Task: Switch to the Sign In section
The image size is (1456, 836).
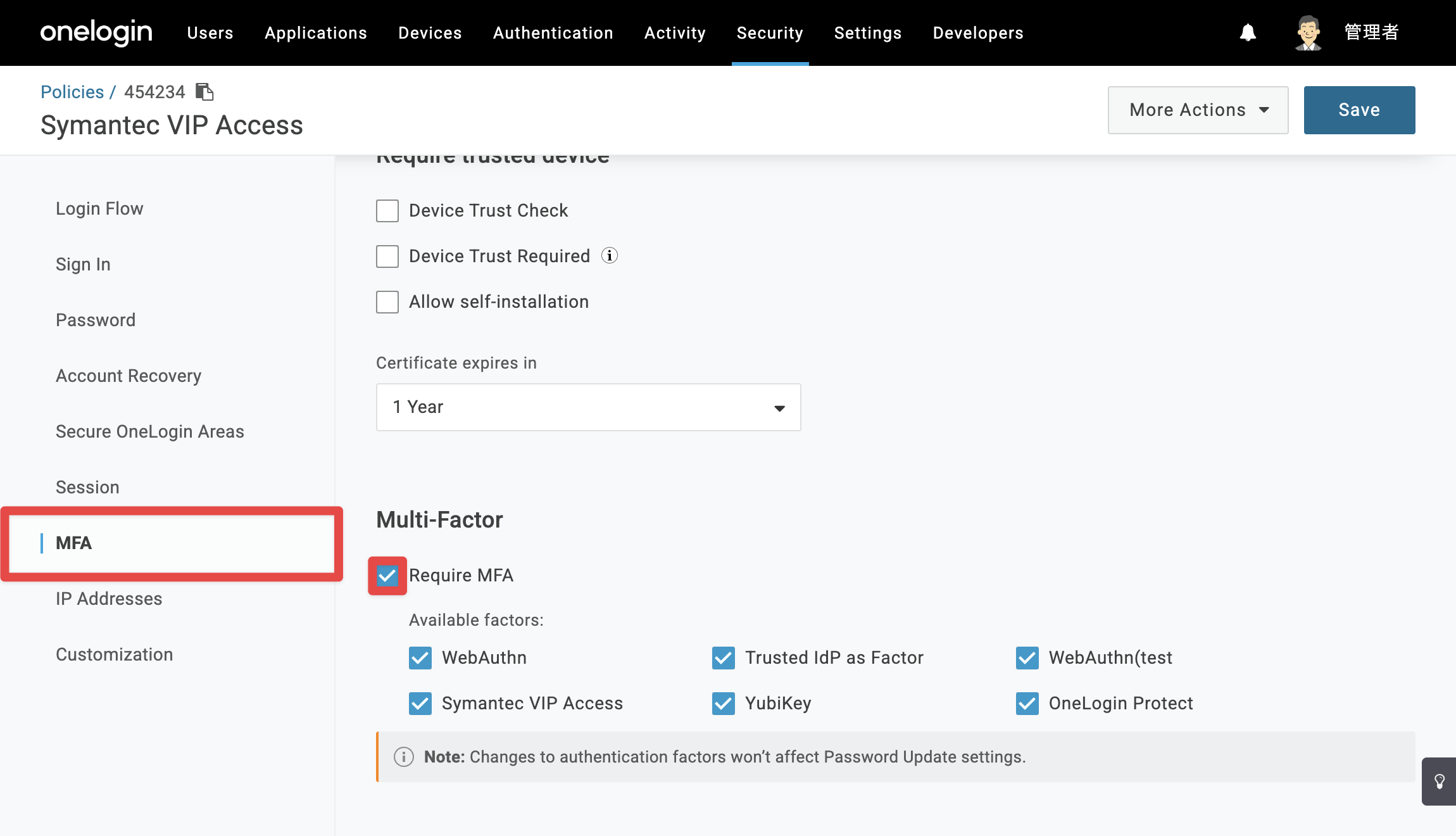Action: [x=83, y=264]
